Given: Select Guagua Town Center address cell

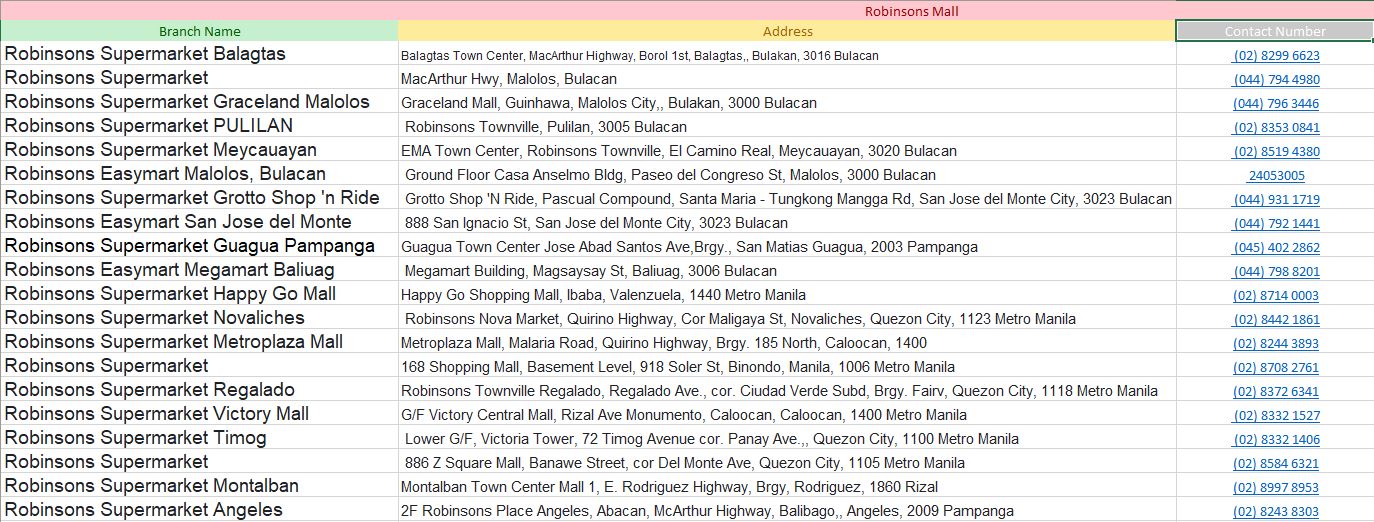Looking at the screenshot, I should click(x=787, y=246).
